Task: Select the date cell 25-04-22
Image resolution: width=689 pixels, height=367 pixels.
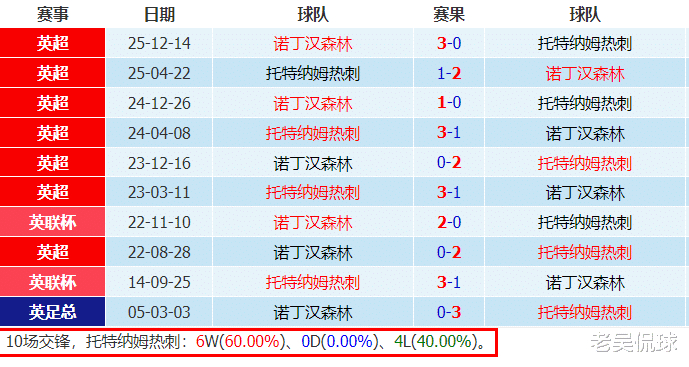Action: pyautogui.click(x=159, y=73)
